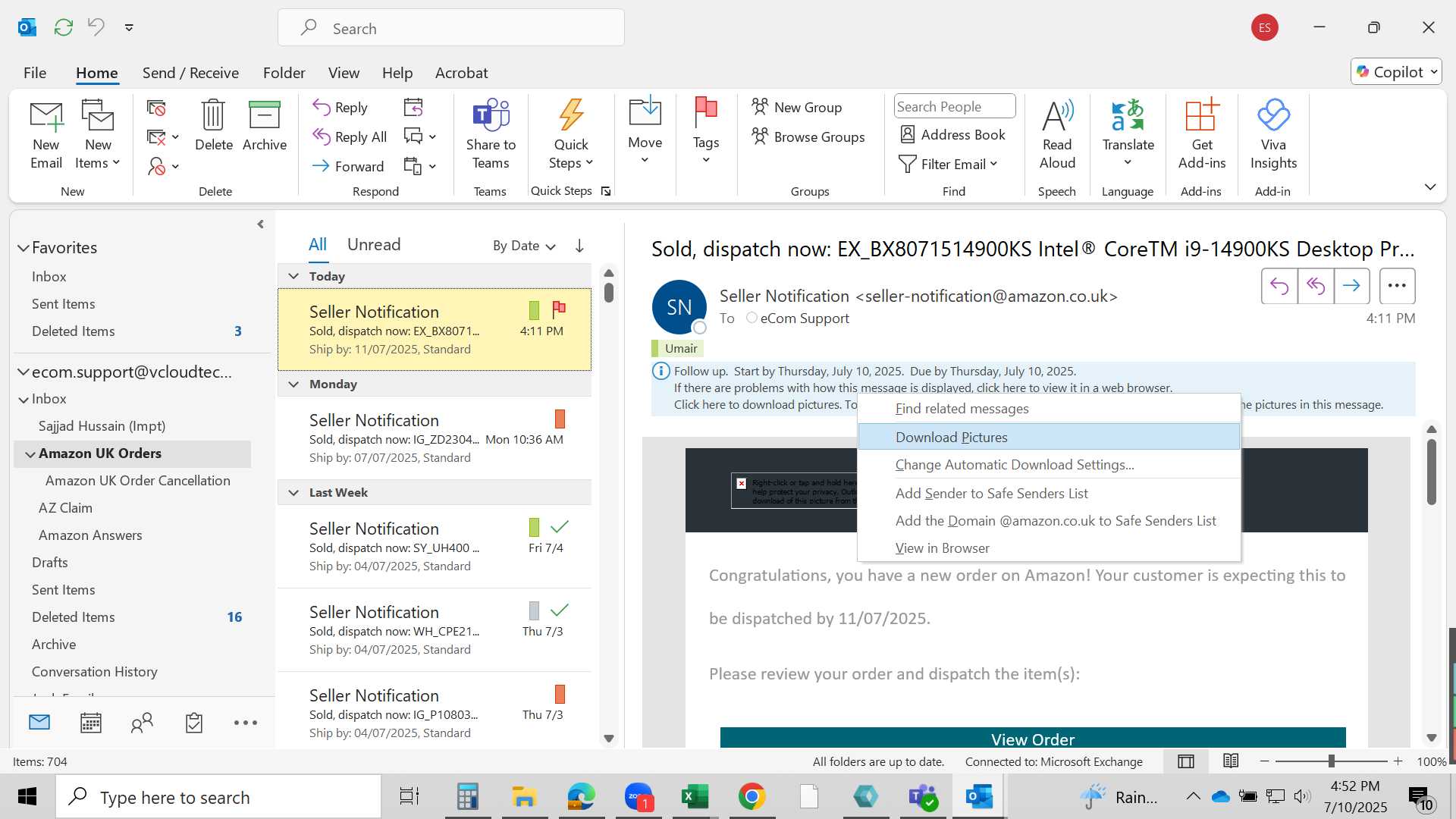This screenshot has height=819, width=1456.
Task: Choose View in Browser menu entry
Action: (1049, 548)
